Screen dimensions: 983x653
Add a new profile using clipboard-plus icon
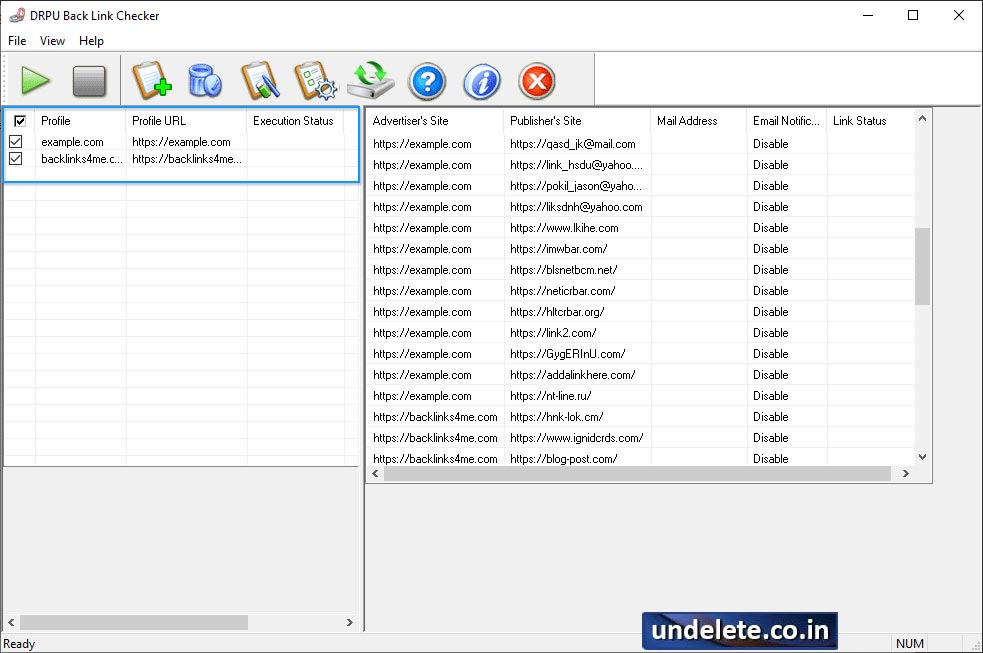pyautogui.click(x=152, y=81)
